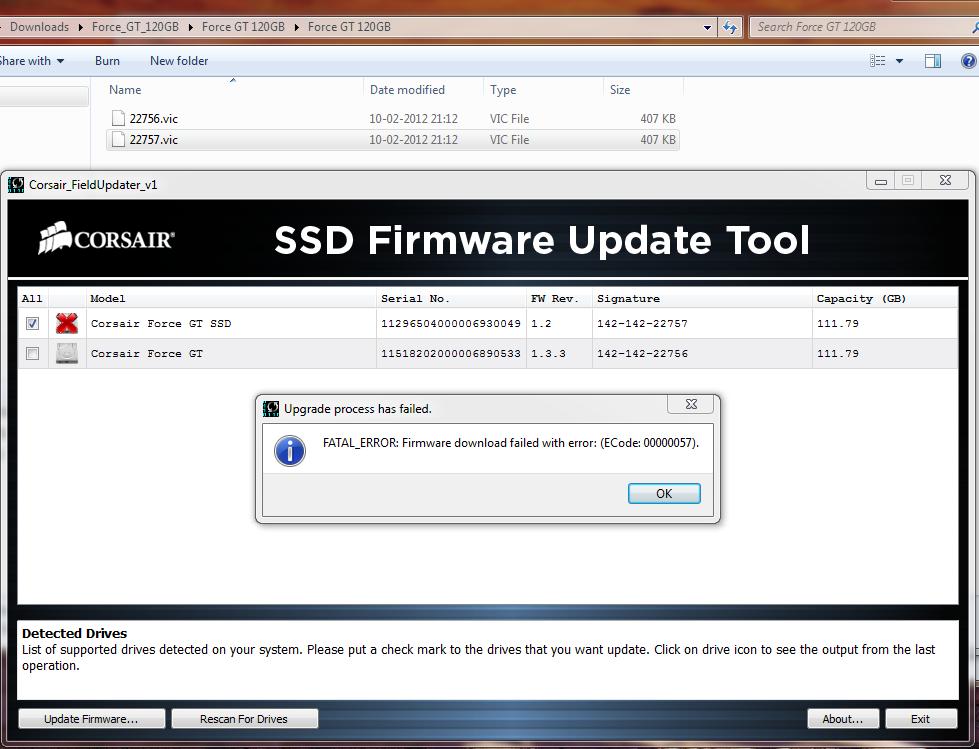Expand the Share with dropdown
This screenshot has width=979, height=749.
[32, 61]
